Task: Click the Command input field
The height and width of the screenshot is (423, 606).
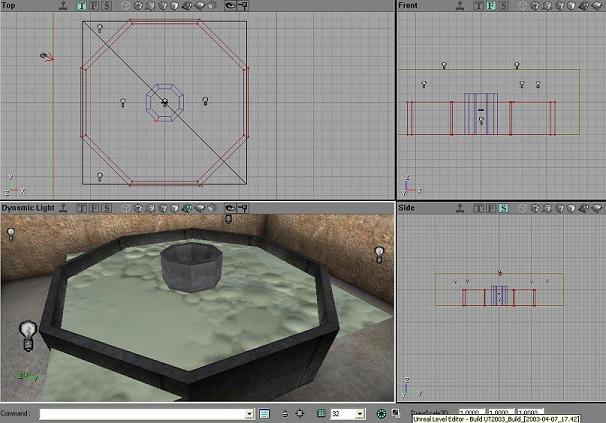Action: 140,413
